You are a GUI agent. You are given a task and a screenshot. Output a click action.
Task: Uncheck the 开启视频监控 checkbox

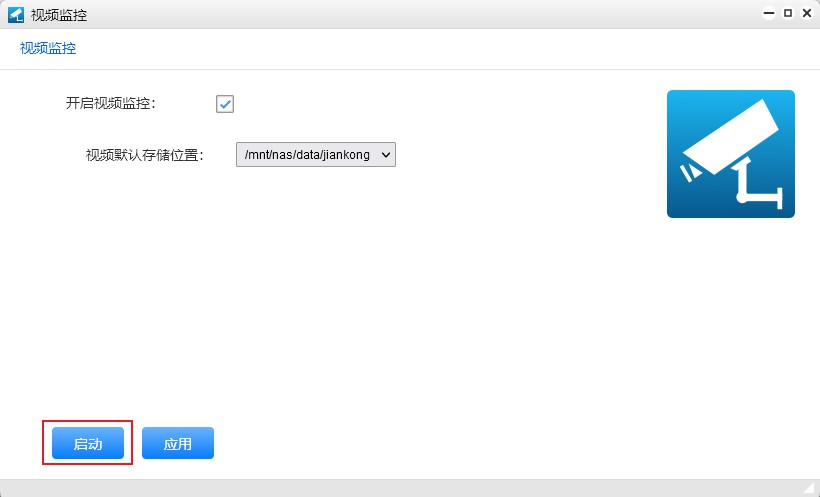[x=225, y=104]
